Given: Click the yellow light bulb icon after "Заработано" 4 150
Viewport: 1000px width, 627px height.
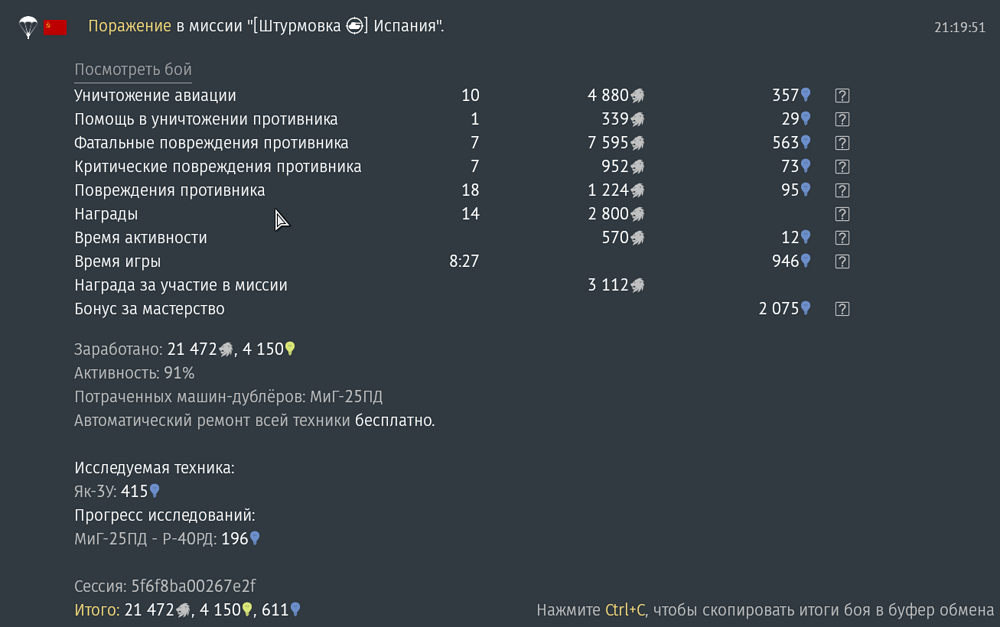Looking at the screenshot, I should [x=290, y=349].
